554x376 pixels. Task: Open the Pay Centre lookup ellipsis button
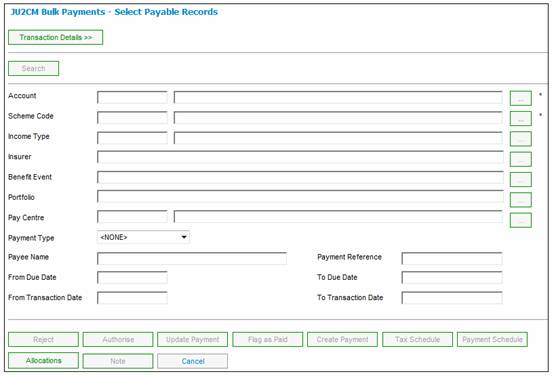[520, 220]
